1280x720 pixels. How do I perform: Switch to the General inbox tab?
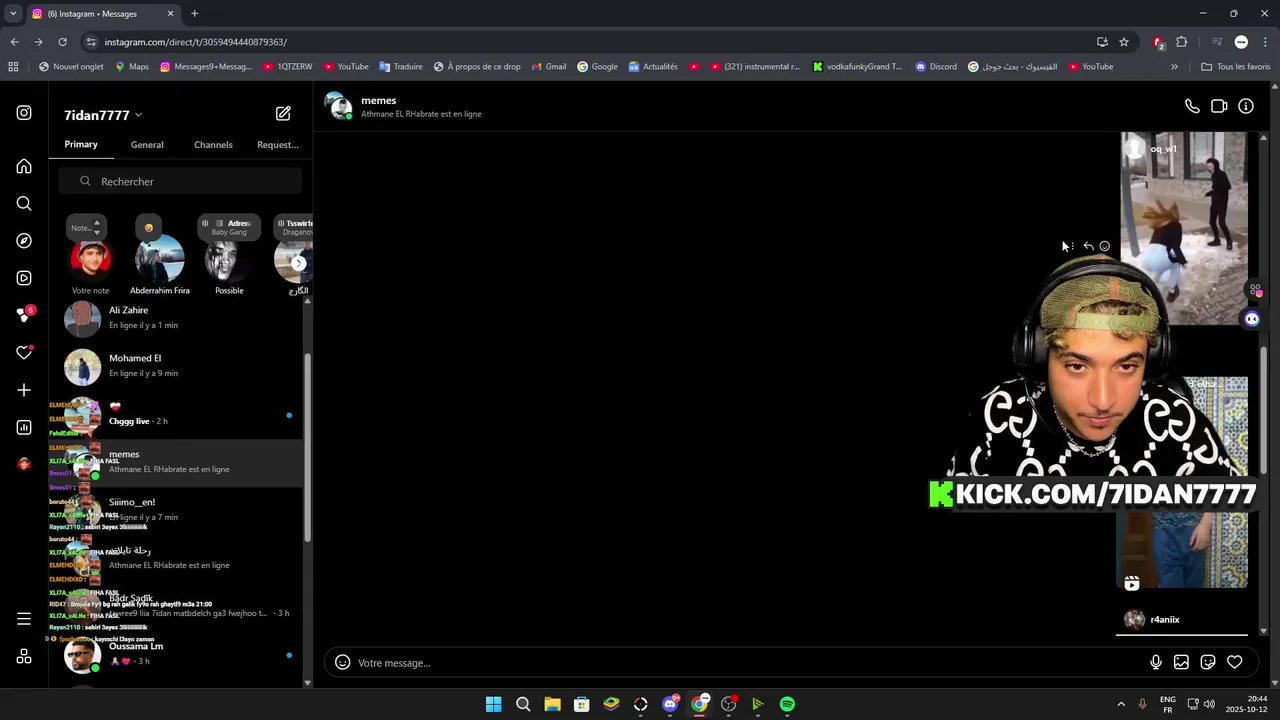[x=147, y=145]
